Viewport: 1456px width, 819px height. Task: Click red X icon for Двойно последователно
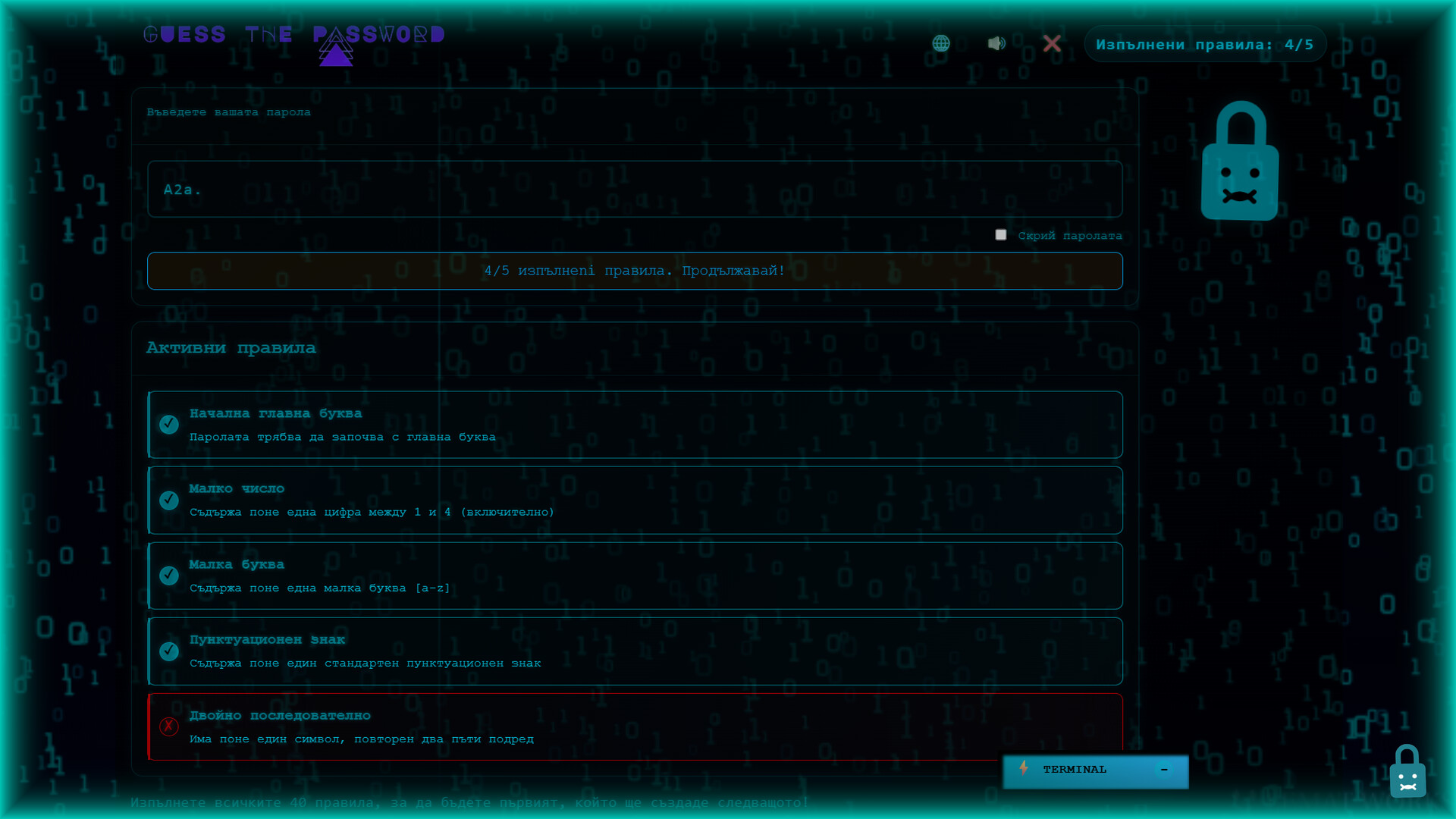169,726
